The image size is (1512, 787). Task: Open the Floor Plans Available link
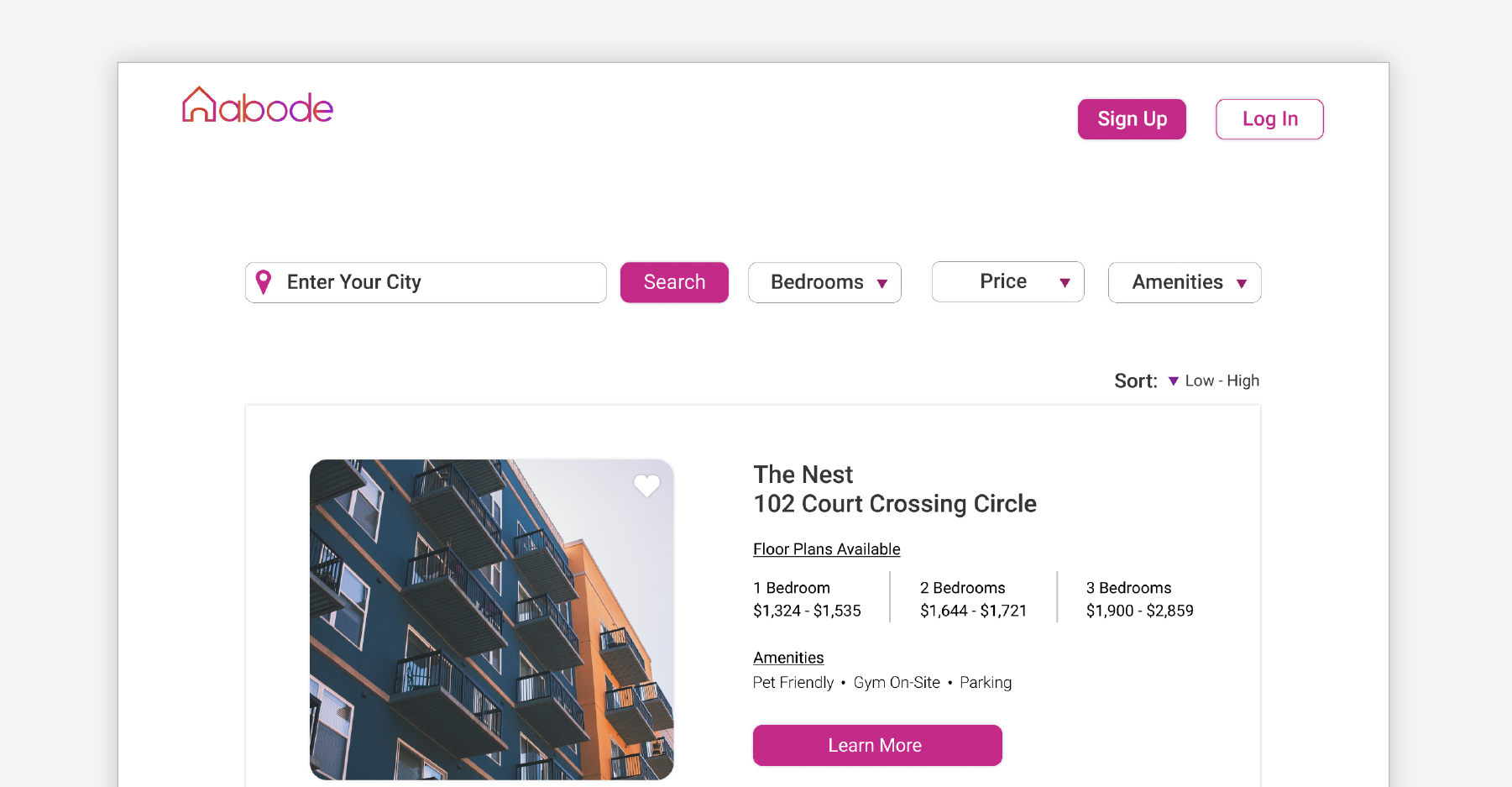pos(826,549)
